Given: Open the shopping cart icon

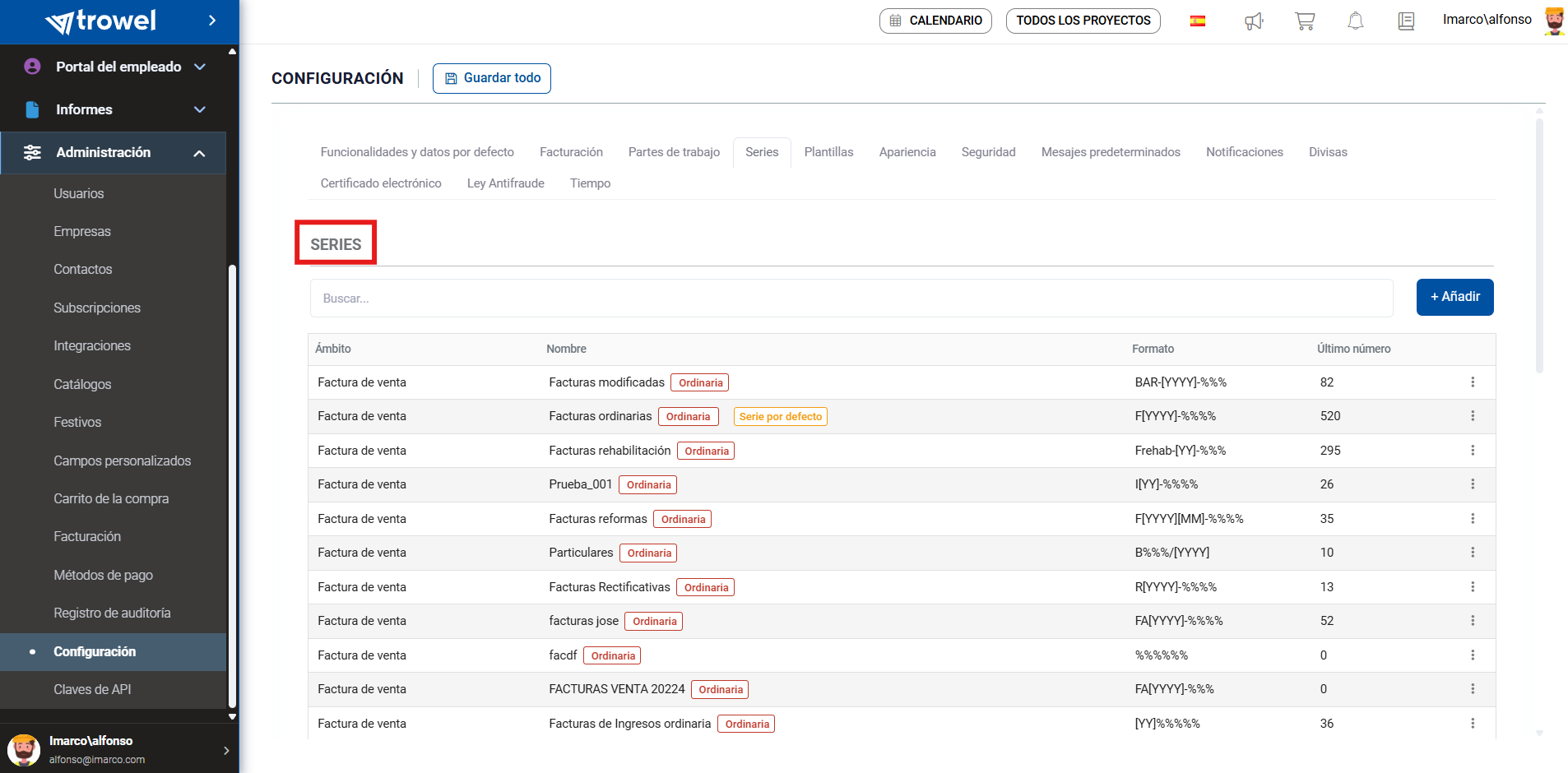Looking at the screenshot, I should 1304,21.
